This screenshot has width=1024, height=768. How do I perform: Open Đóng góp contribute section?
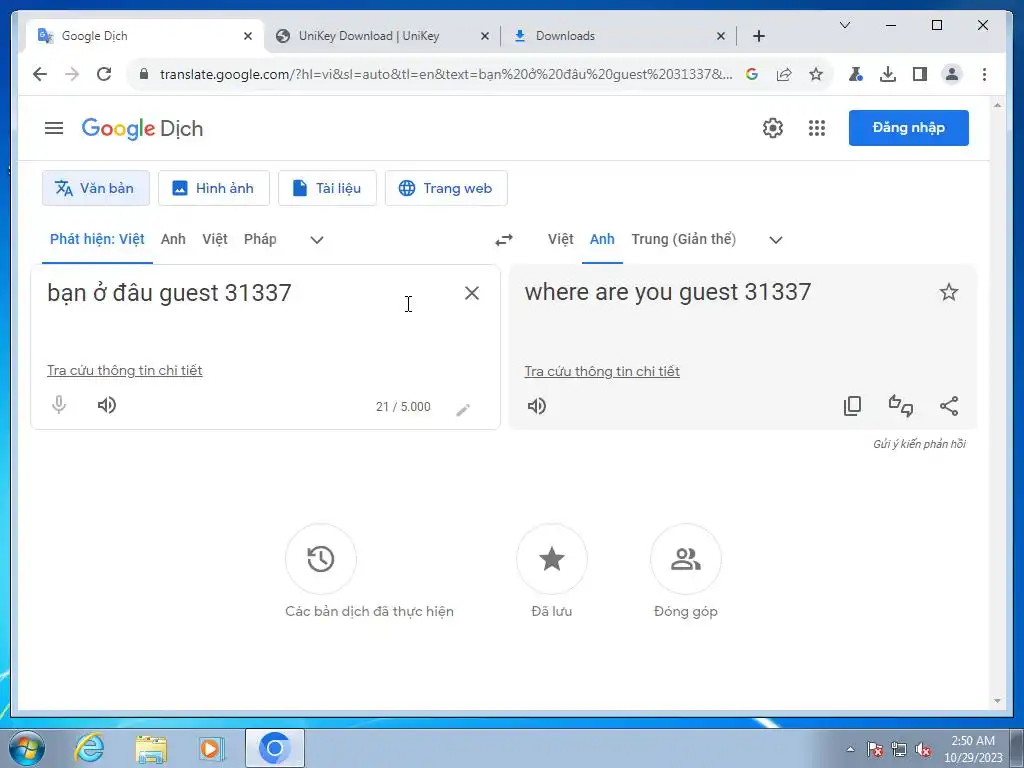tap(686, 559)
